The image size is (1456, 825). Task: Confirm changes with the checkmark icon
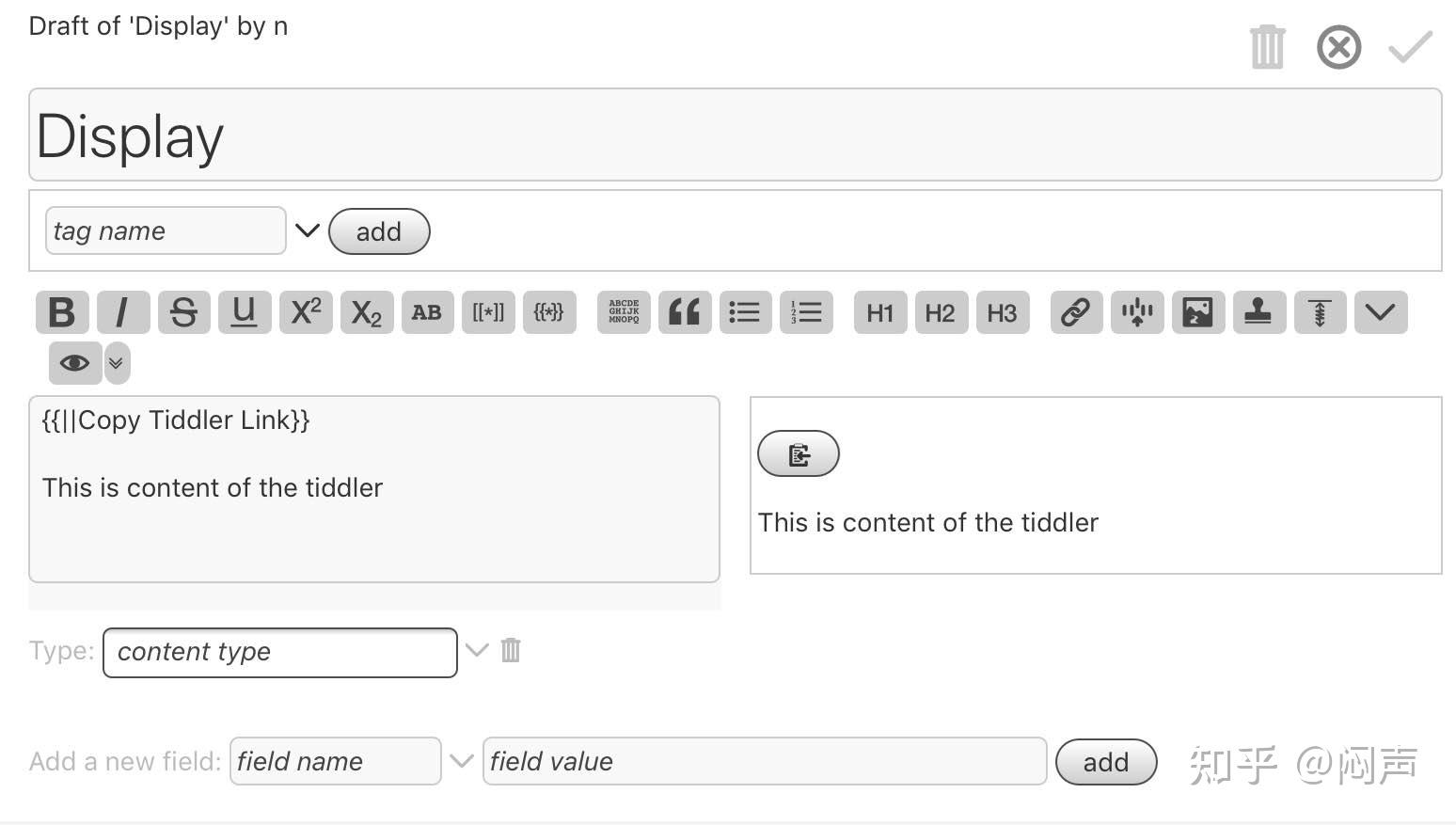1411,47
